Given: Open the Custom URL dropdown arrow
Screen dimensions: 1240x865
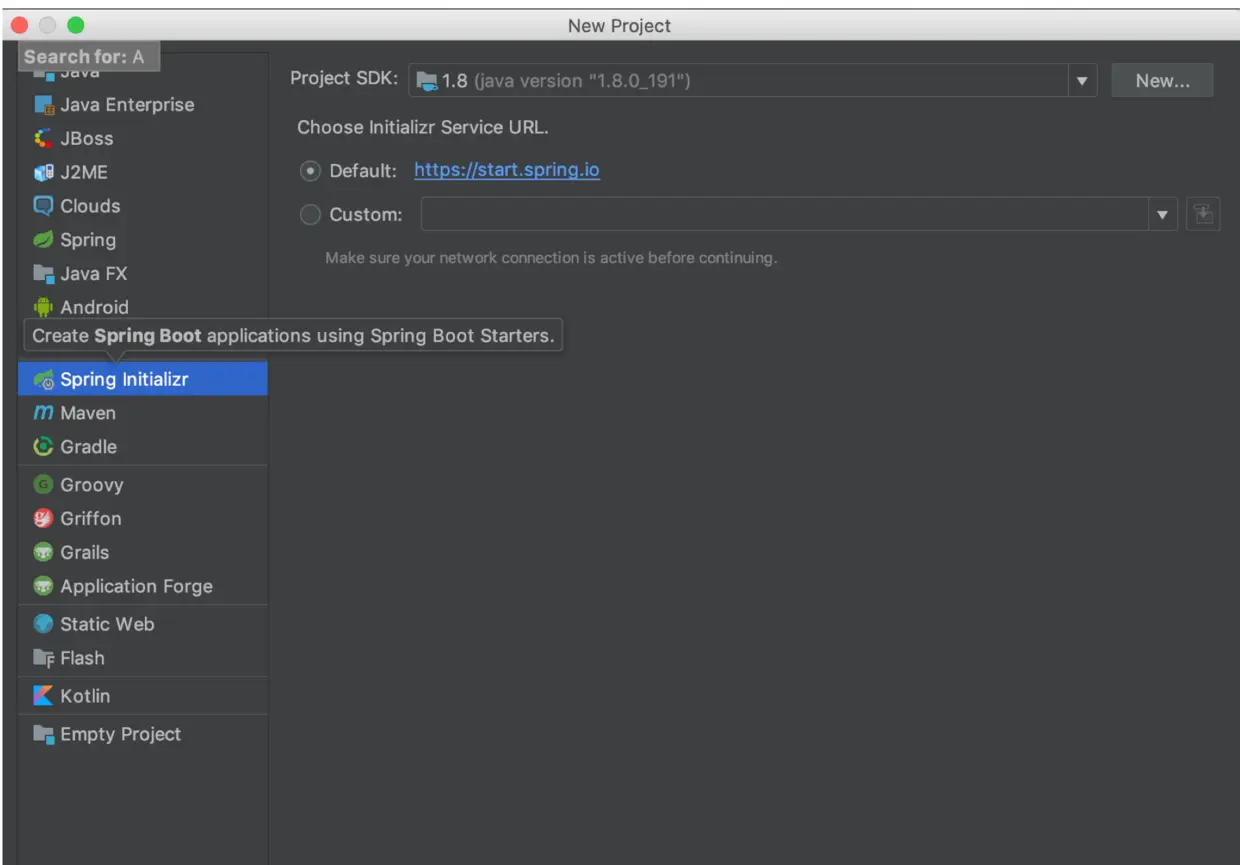Looking at the screenshot, I should [1162, 214].
